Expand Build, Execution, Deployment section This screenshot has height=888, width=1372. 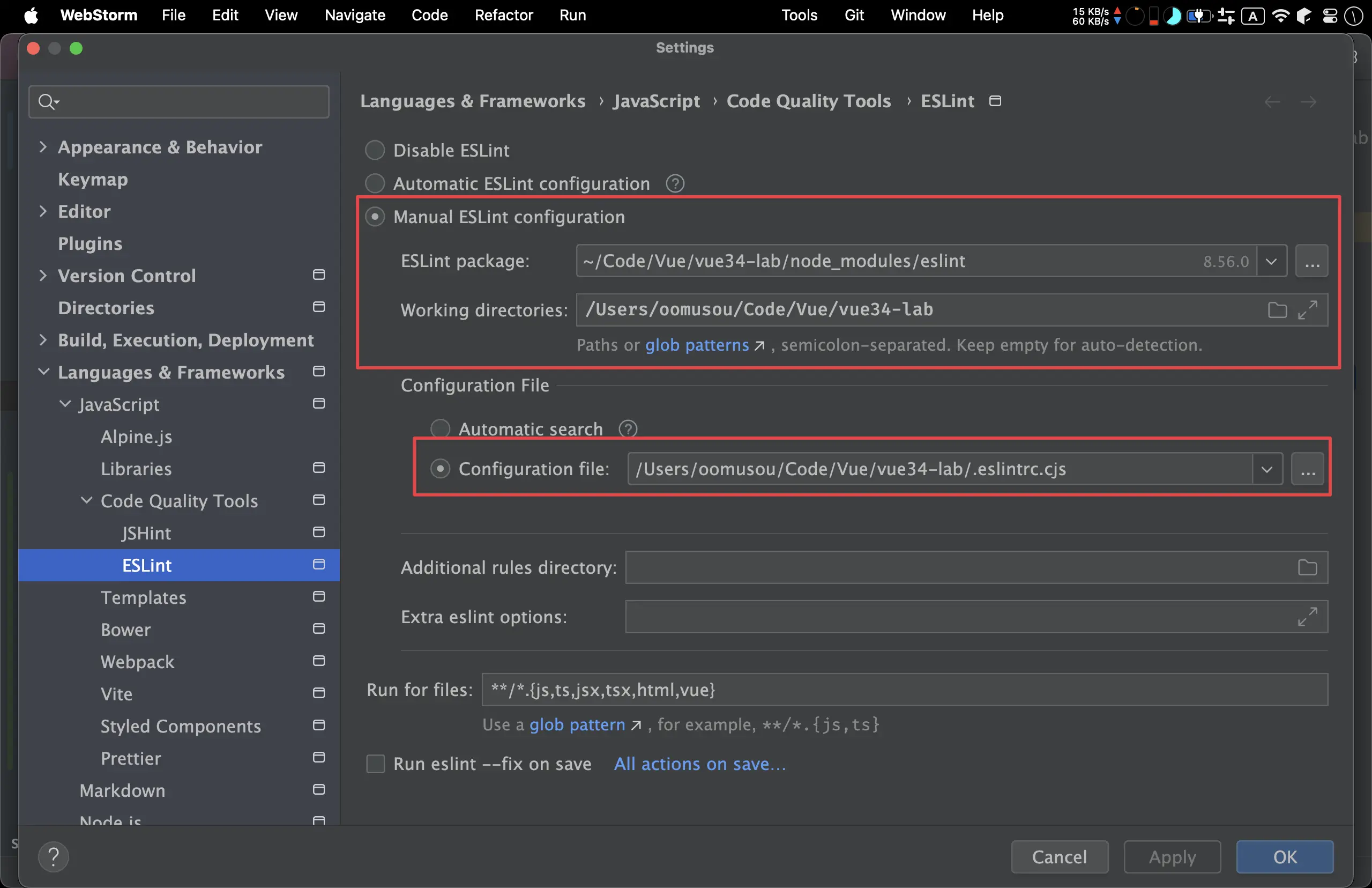pos(43,340)
